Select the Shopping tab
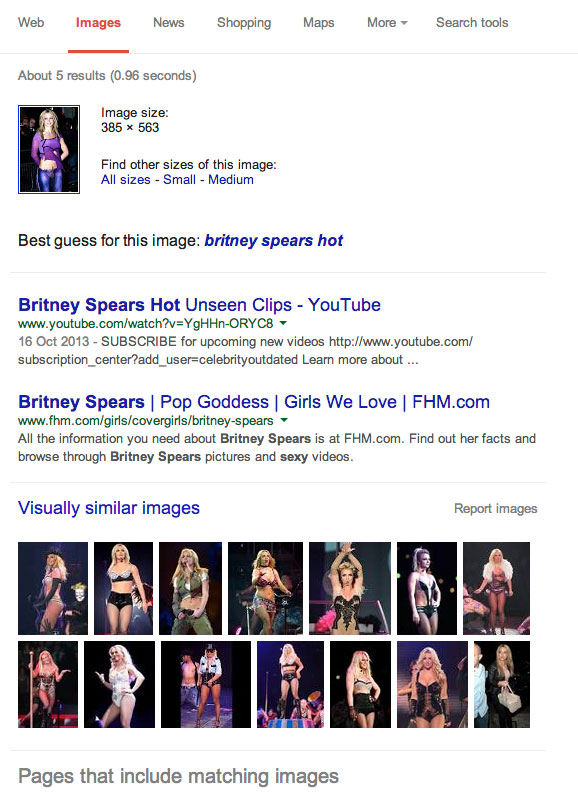The width and height of the screenshot is (578, 793). pyautogui.click(x=244, y=23)
